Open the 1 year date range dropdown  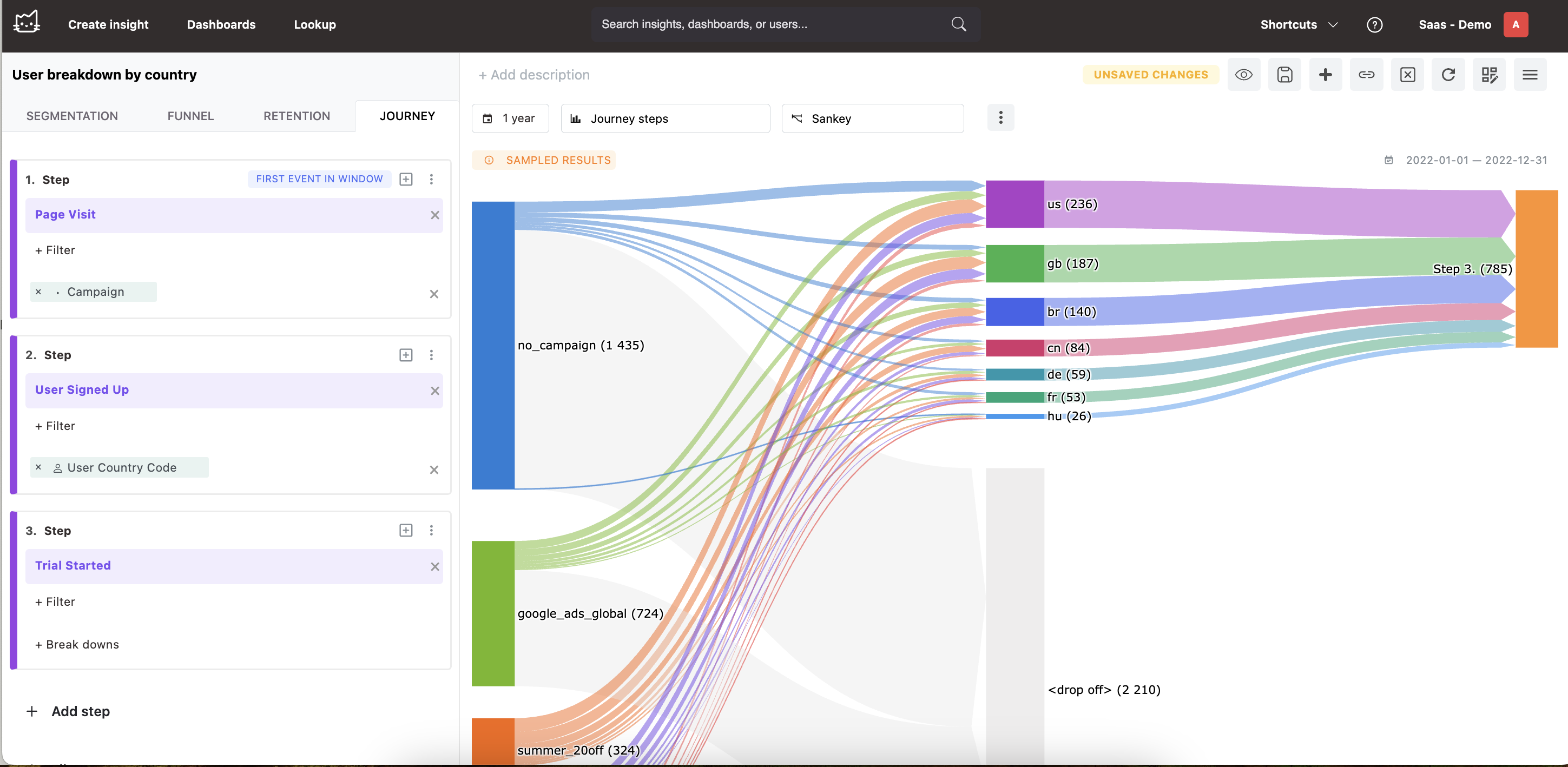click(x=510, y=118)
